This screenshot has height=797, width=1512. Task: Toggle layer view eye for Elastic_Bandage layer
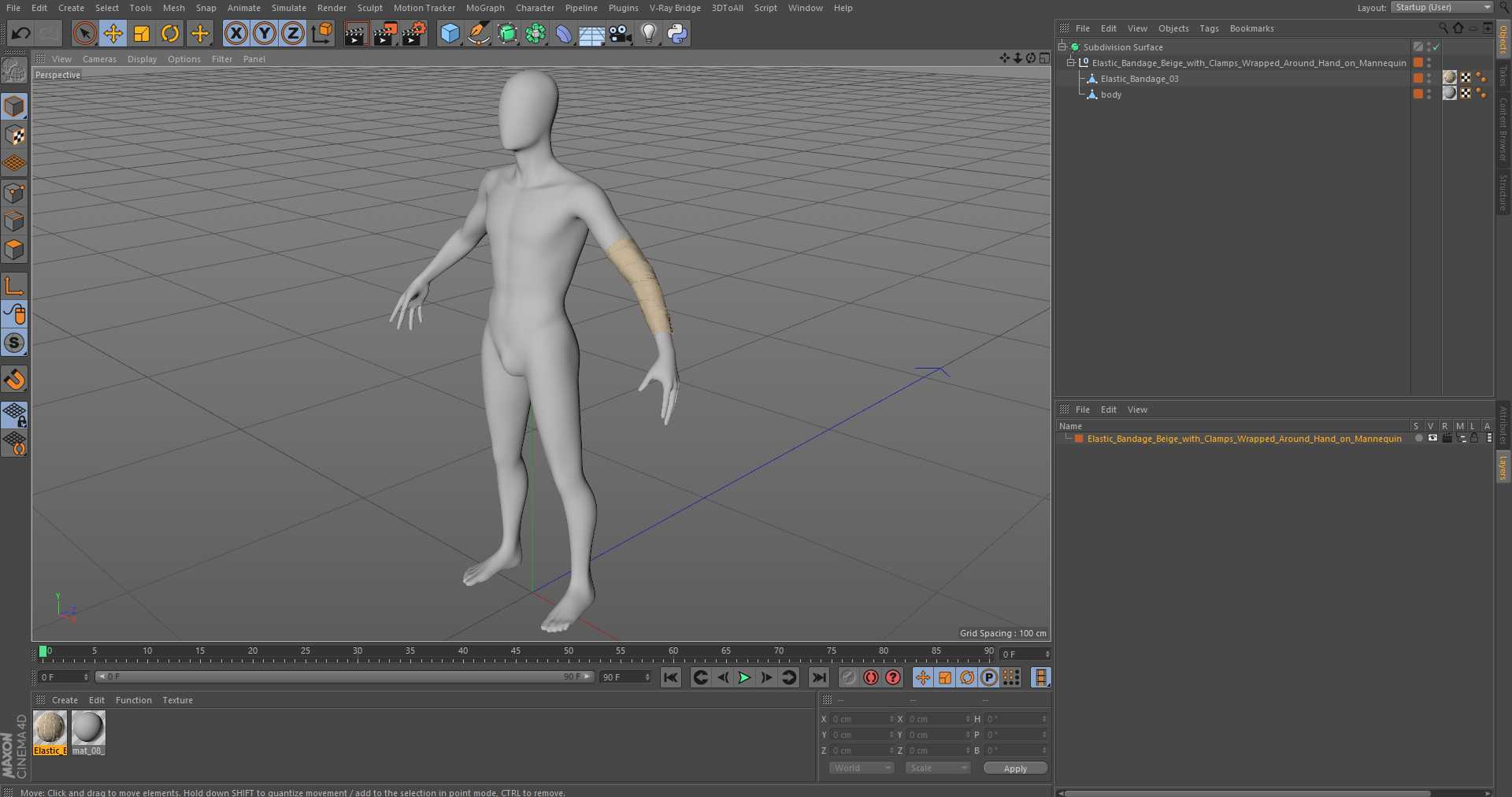coord(1432,439)
